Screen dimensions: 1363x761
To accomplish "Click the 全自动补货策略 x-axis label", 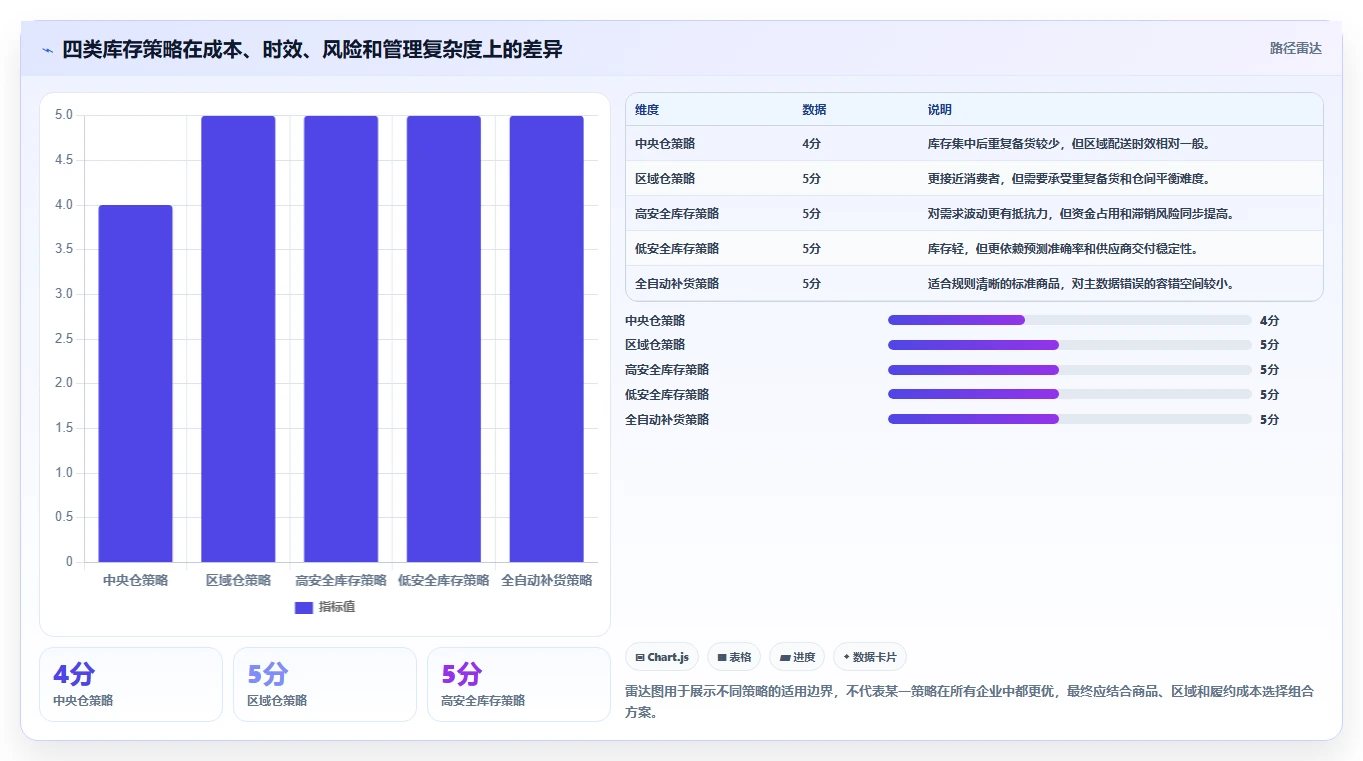I will (x=547, y=580).
